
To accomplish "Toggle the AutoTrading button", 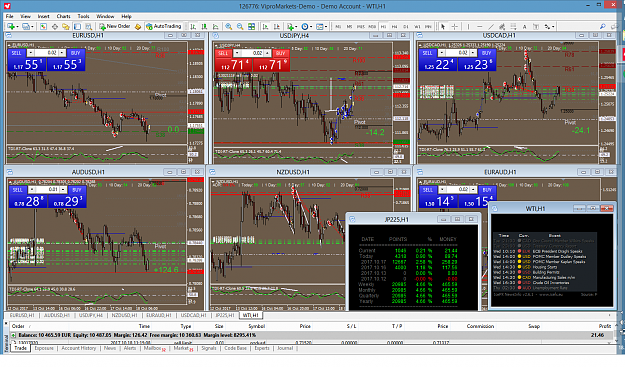I will pyautogui.click(x=163, y=26).
